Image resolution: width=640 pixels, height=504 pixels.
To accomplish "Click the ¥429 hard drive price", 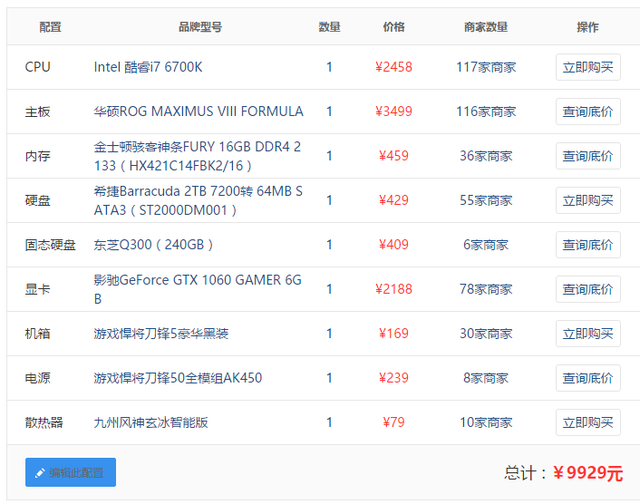I will click(393, 200).
